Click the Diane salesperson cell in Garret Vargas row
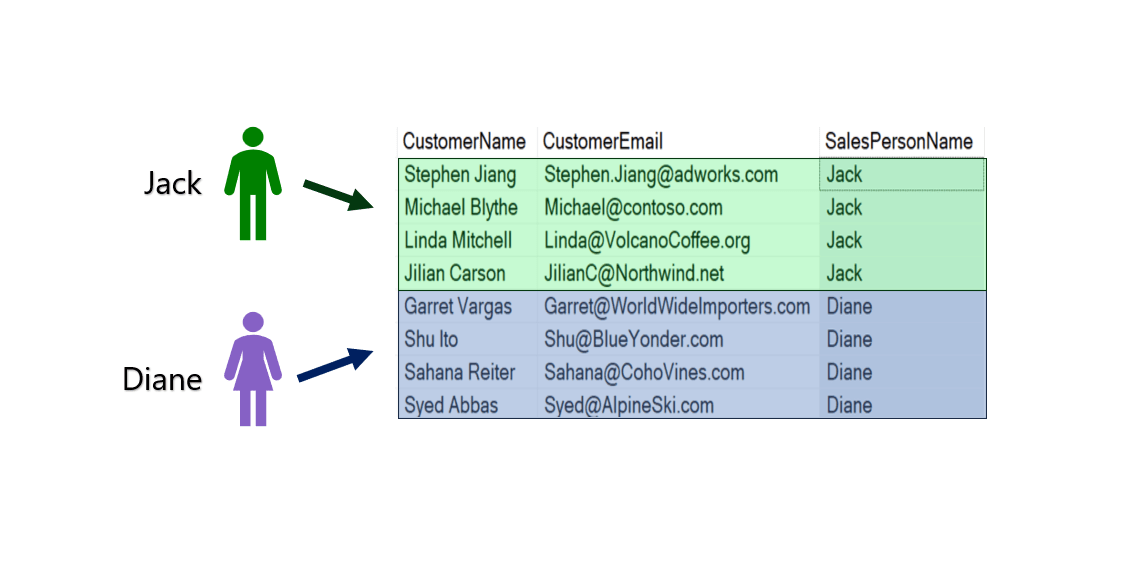Image resolution: width=1132 pixels, height=572 pixels. 902,307
